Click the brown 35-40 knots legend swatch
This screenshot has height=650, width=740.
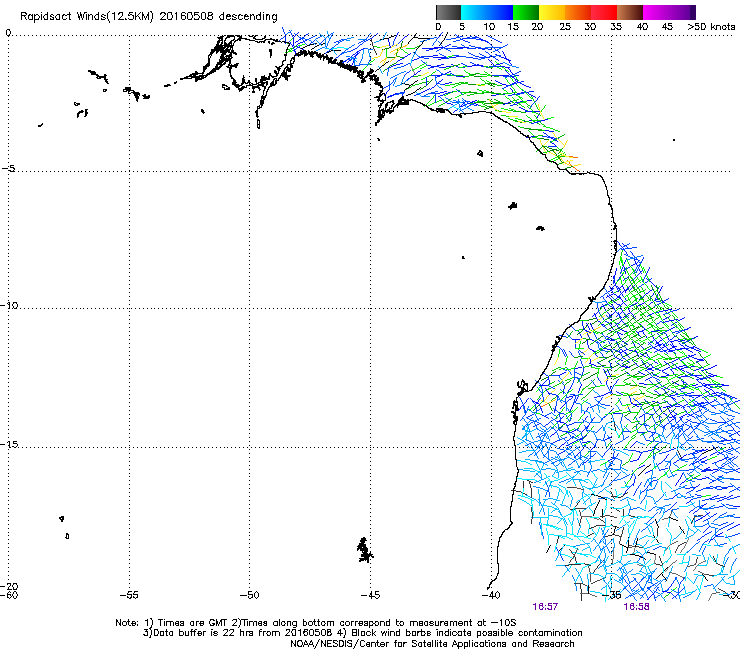[630, 12]
